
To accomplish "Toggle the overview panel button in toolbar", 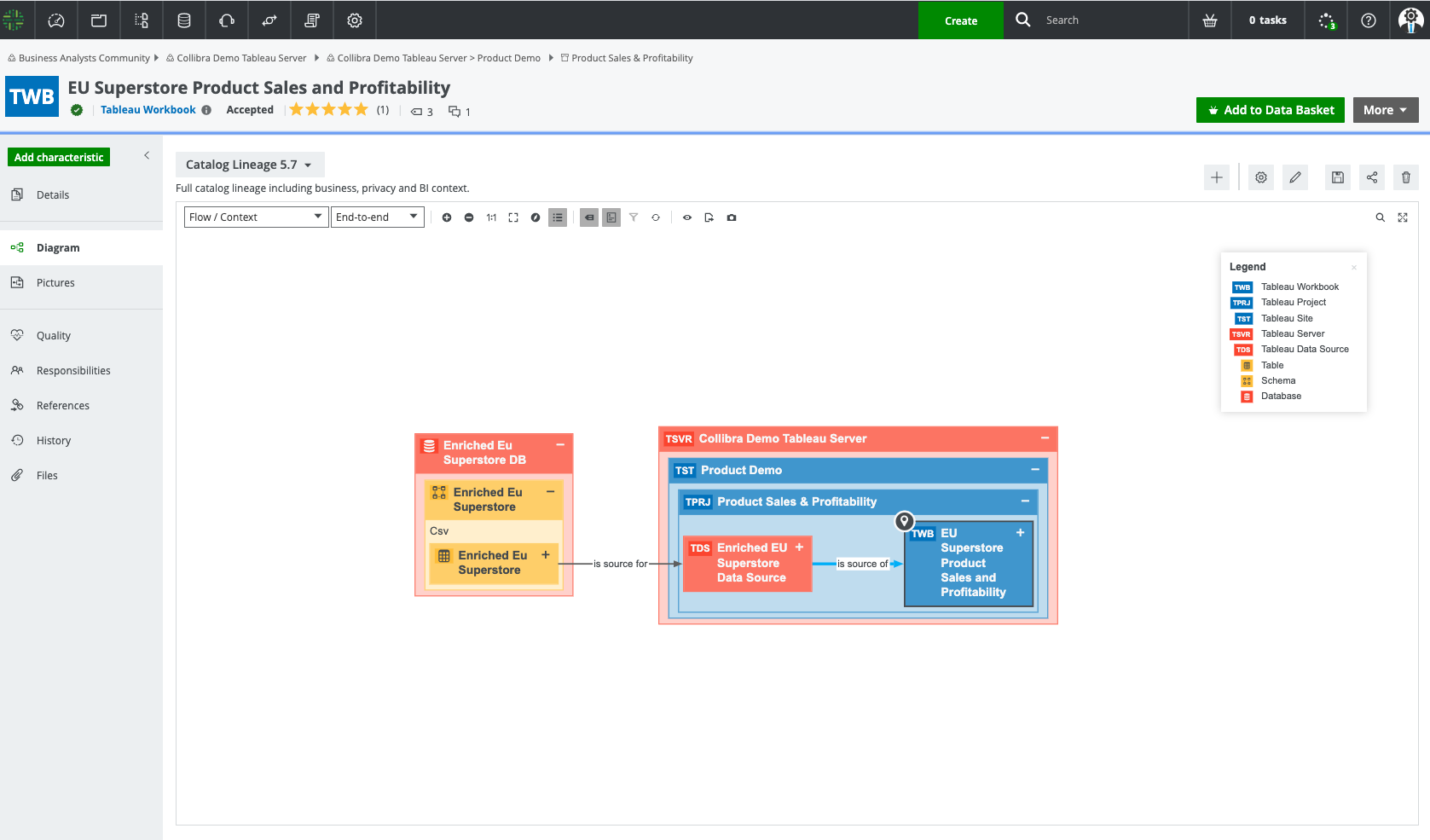I will coord(611,217).
